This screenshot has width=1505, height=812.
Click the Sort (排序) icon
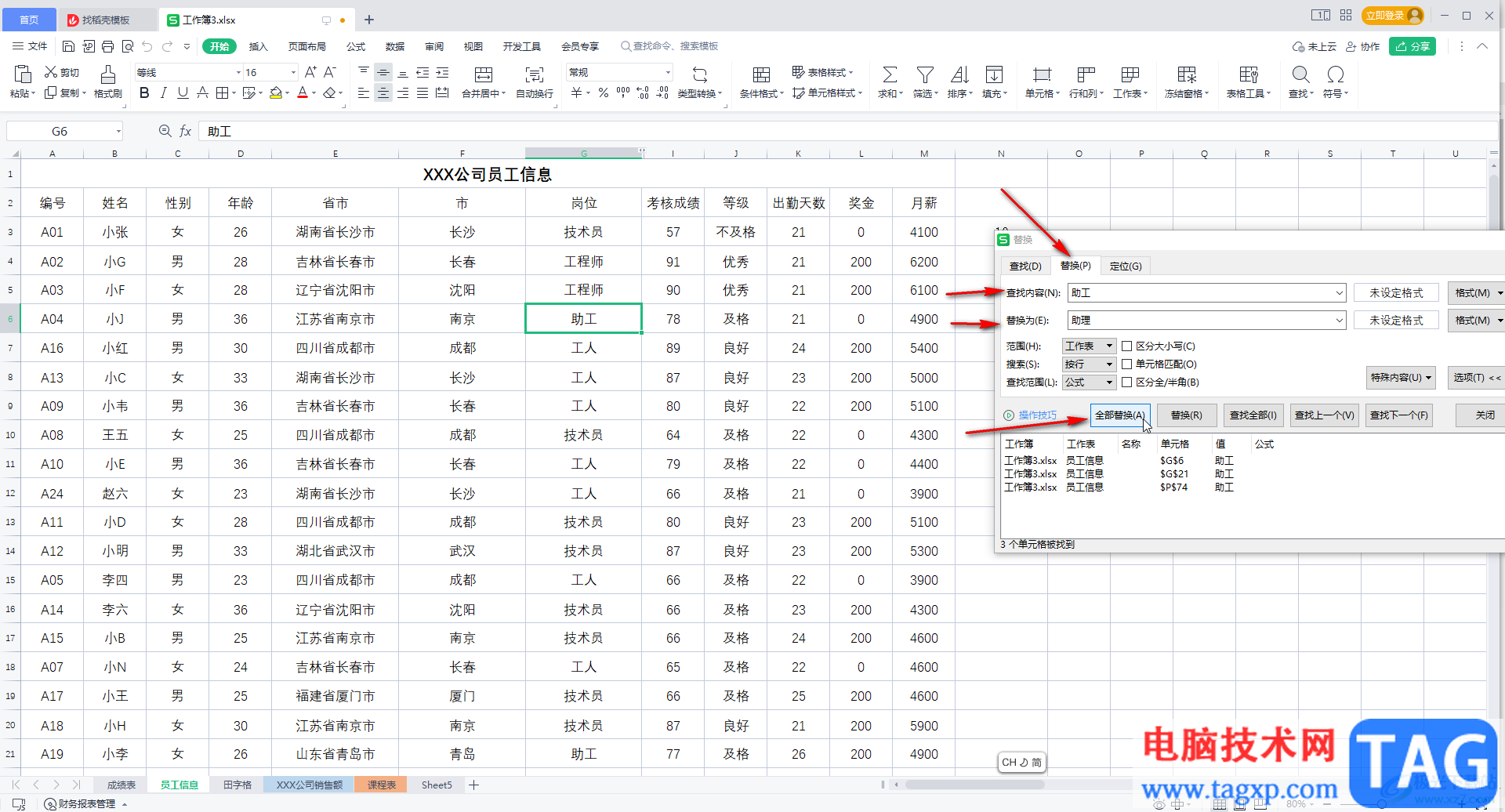click(x=959, y=74)
